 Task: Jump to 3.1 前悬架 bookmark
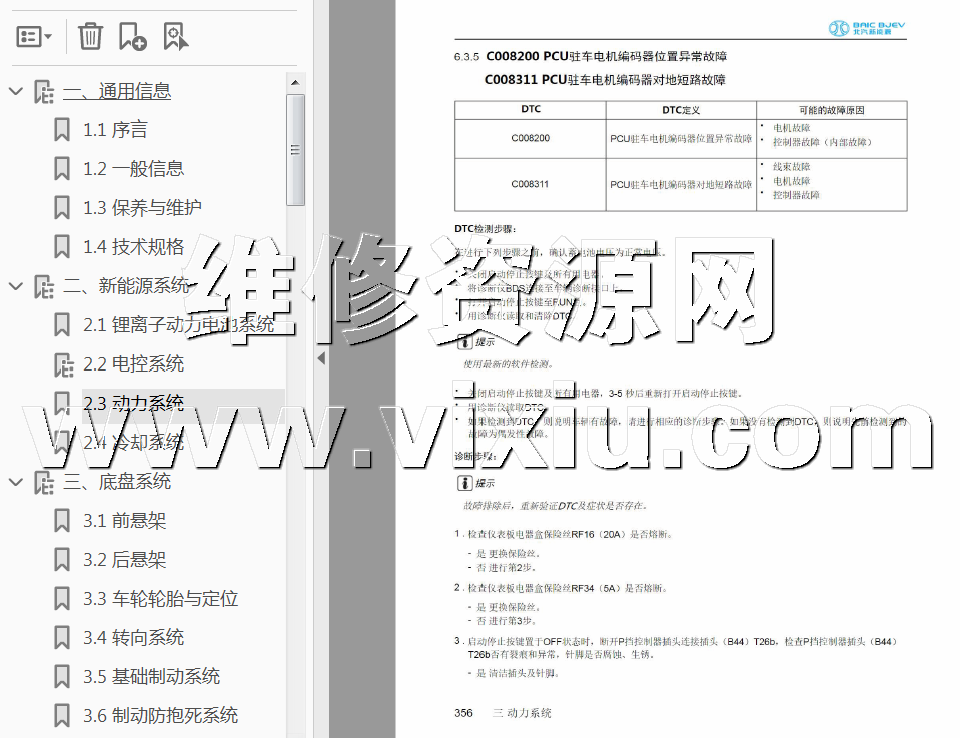point(124,521)
